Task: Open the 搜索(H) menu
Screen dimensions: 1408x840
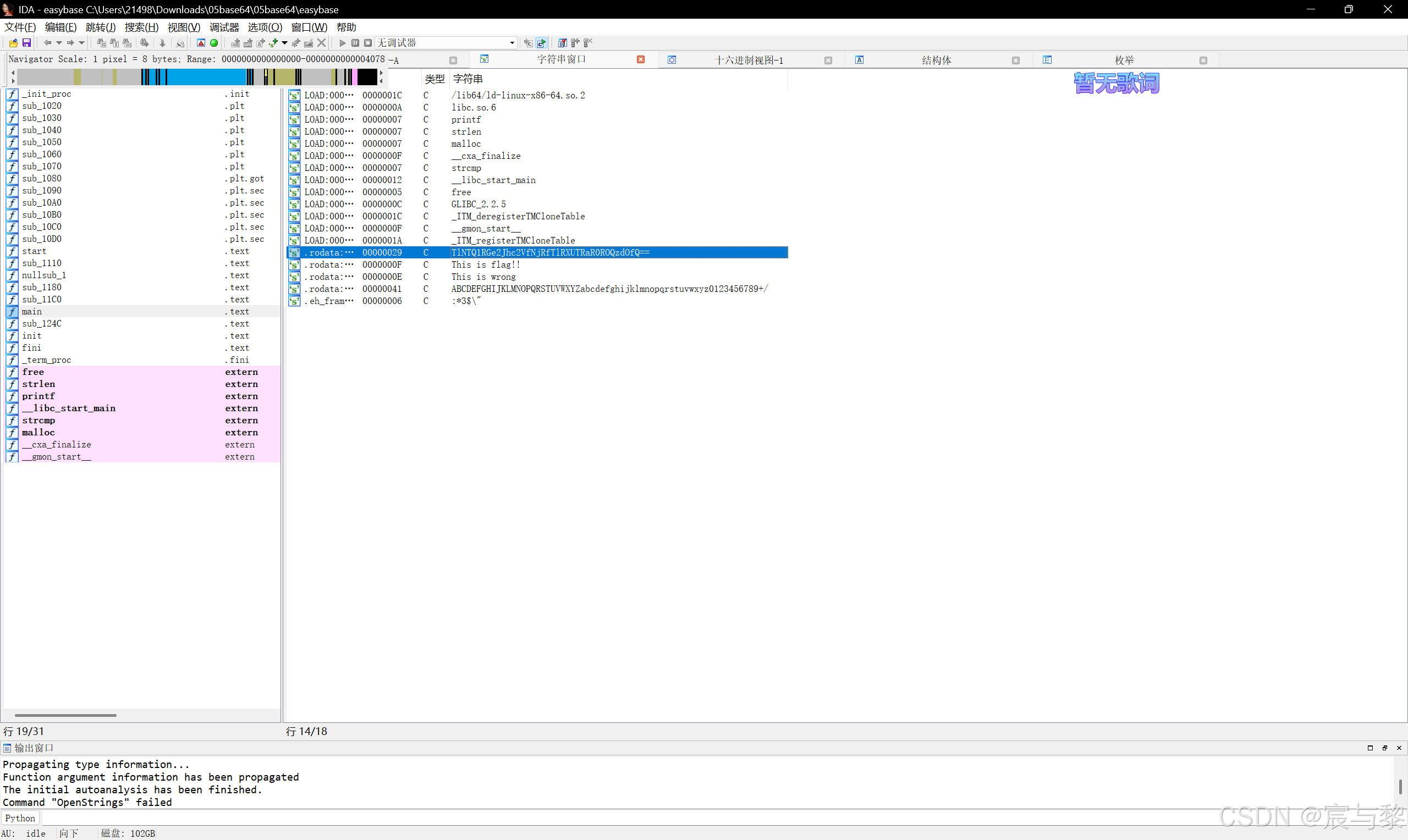Action: coord(141,27)
